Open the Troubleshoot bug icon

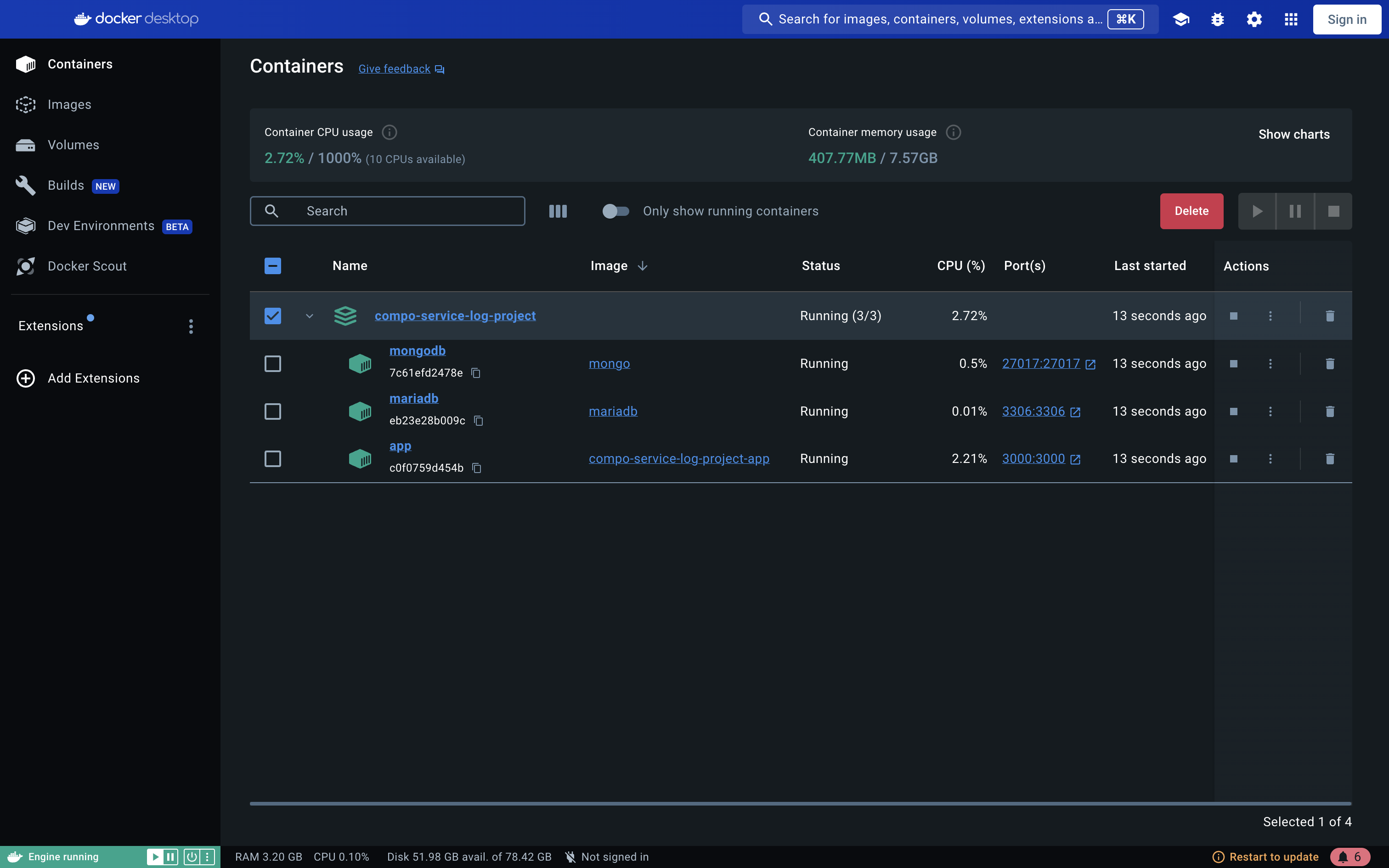click(x=1217, y=19)
